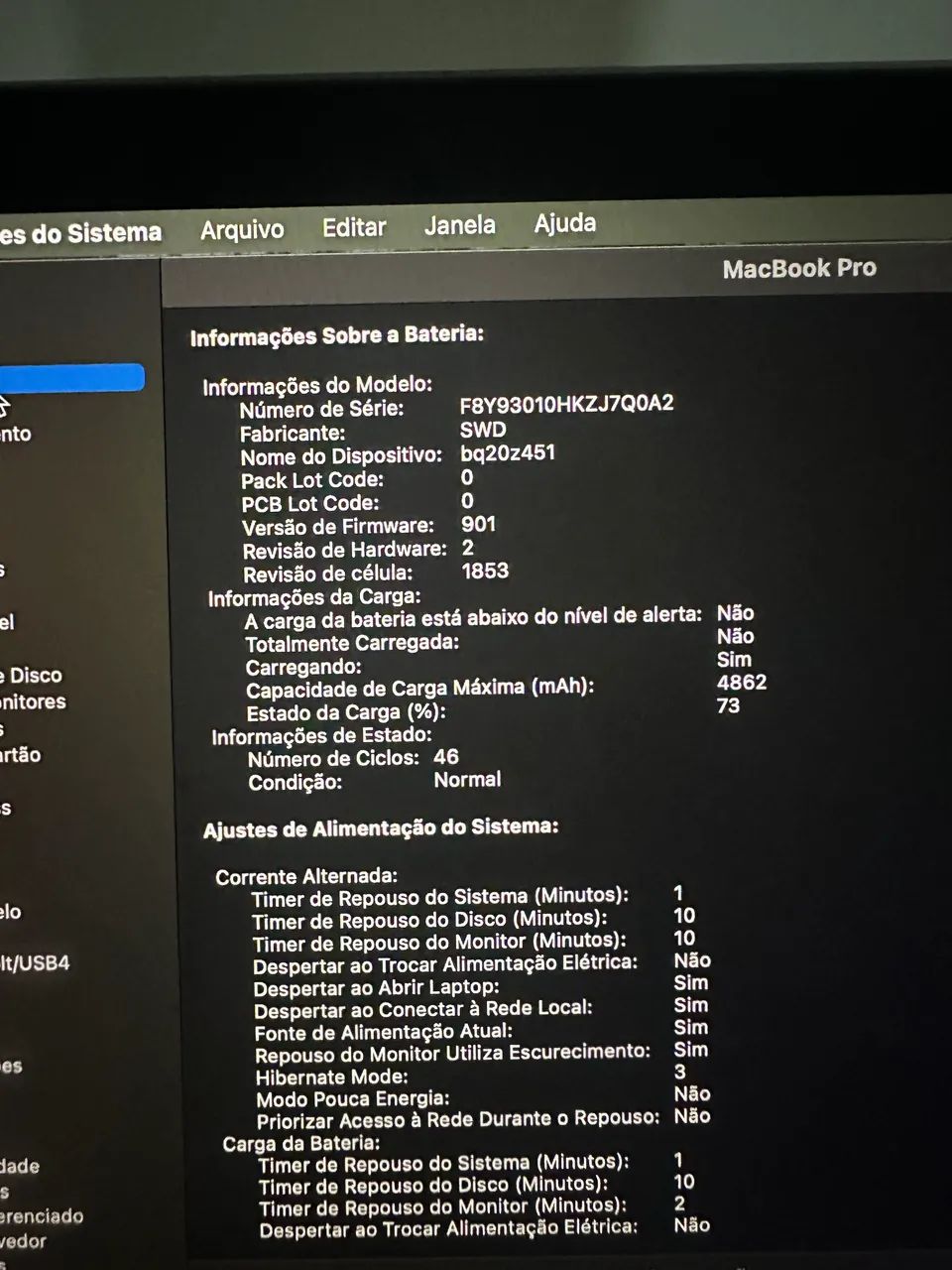Click 'Repouso do Monitor Utiliza Escurecimento:' label
952x1270 pixels.
[453, 1054]
